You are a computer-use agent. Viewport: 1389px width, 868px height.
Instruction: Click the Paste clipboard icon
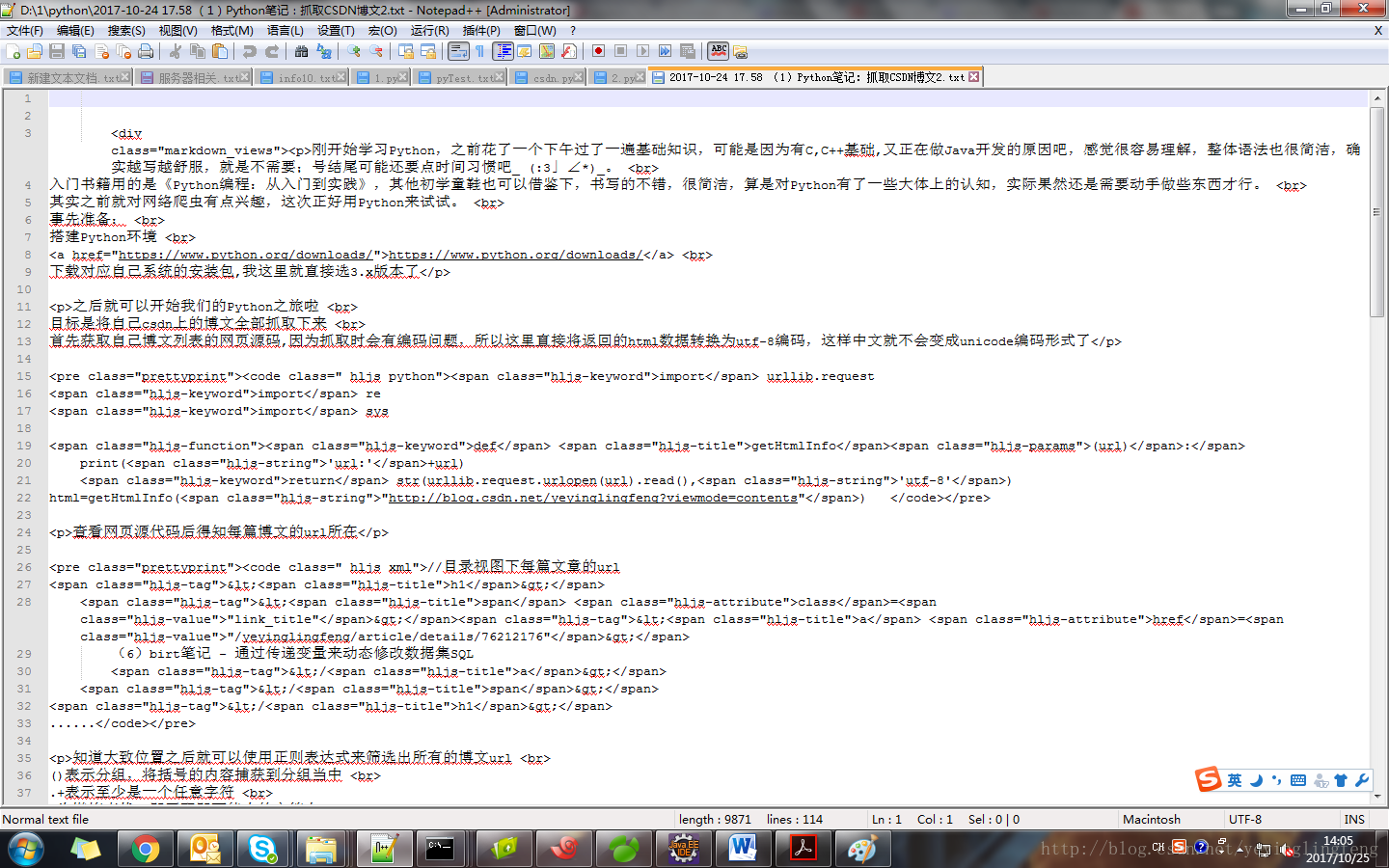point(220,51)
